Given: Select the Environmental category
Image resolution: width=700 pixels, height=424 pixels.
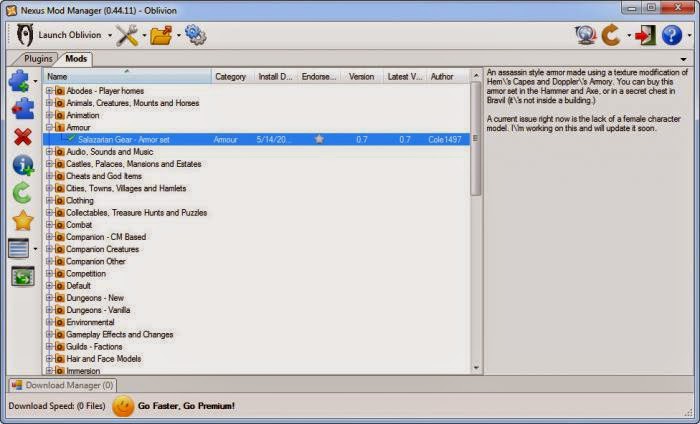Looking at the screenshot, I should point(90,322).
